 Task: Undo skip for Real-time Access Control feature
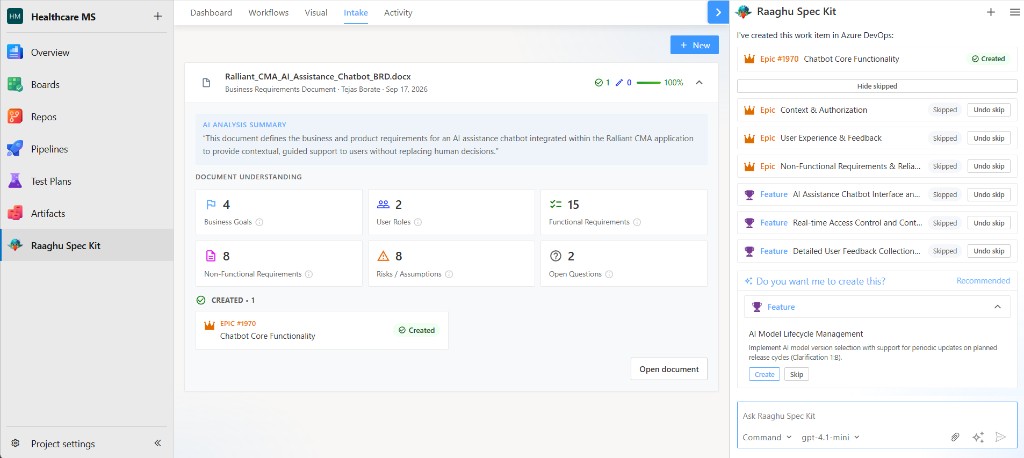pyautogui.click(x=989, y=223)
